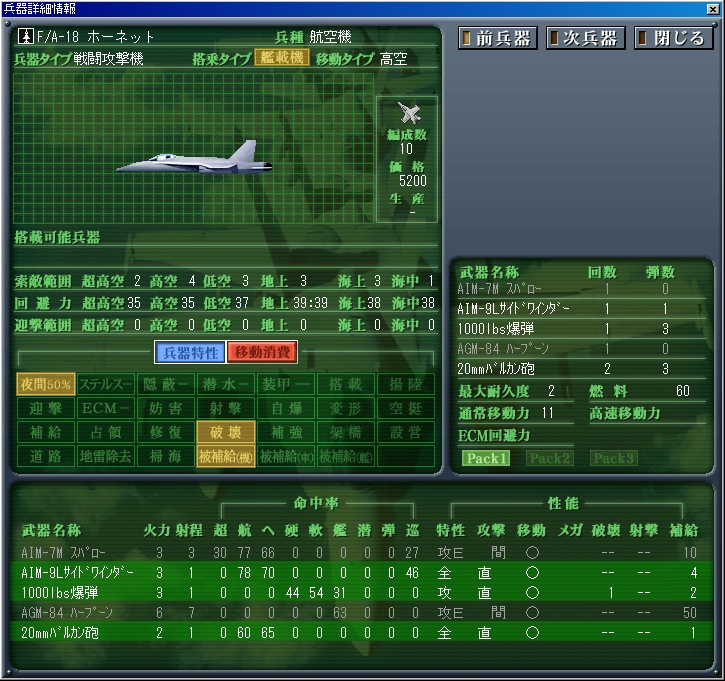This screenshot has width=725, height=681.
Task: Click the 補給 trait cell
Action: (x=46, y=432)
